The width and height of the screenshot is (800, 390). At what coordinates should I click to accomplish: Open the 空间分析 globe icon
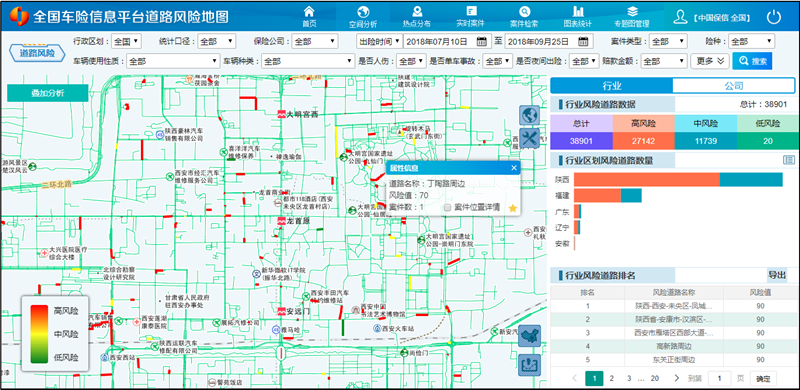point(363,11)
